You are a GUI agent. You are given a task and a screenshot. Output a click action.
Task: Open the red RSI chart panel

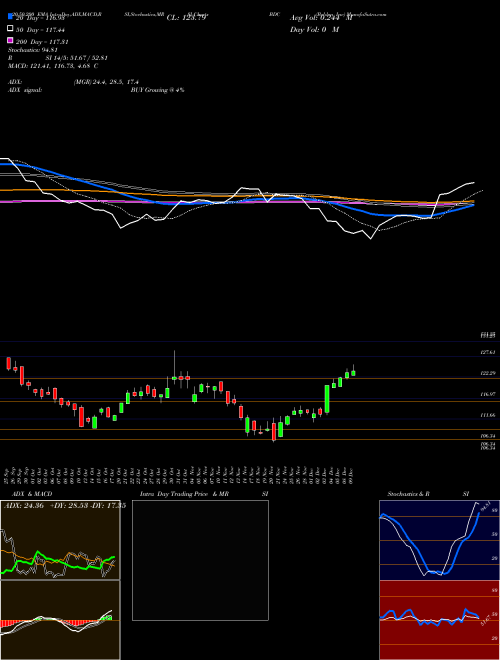(x=439, y=620)
